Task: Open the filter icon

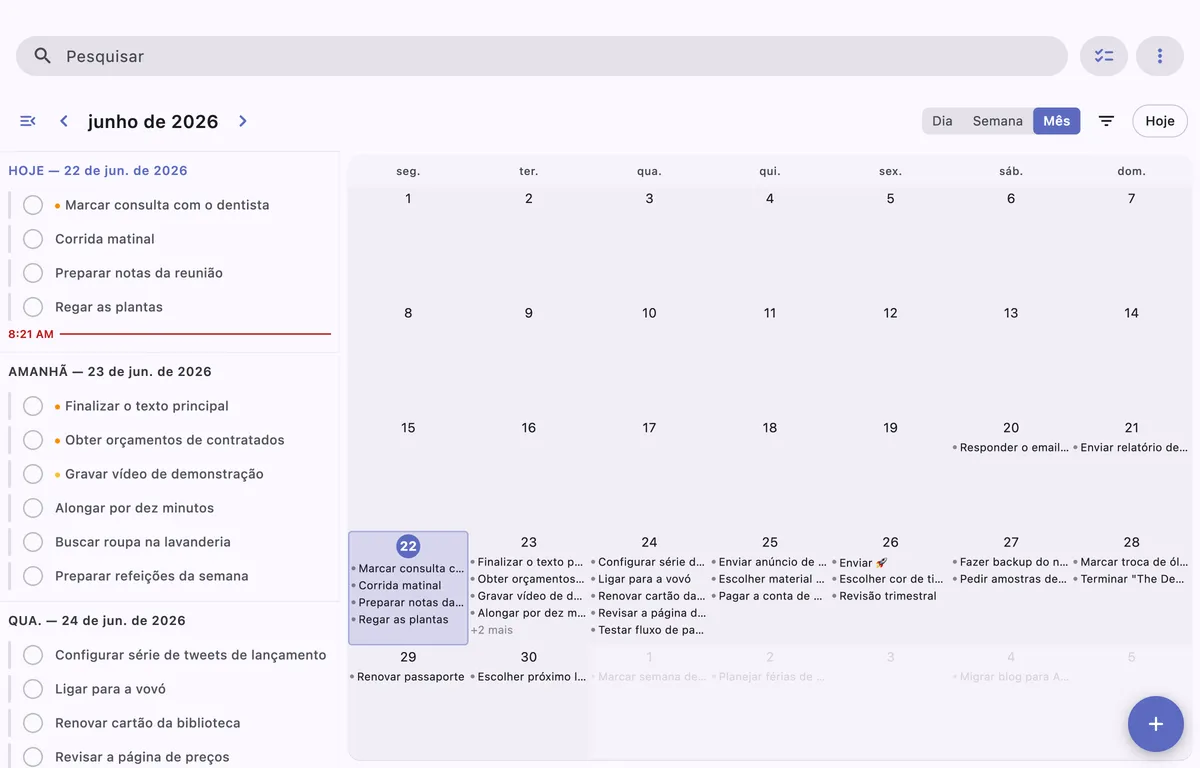Action: (1106, 121)
